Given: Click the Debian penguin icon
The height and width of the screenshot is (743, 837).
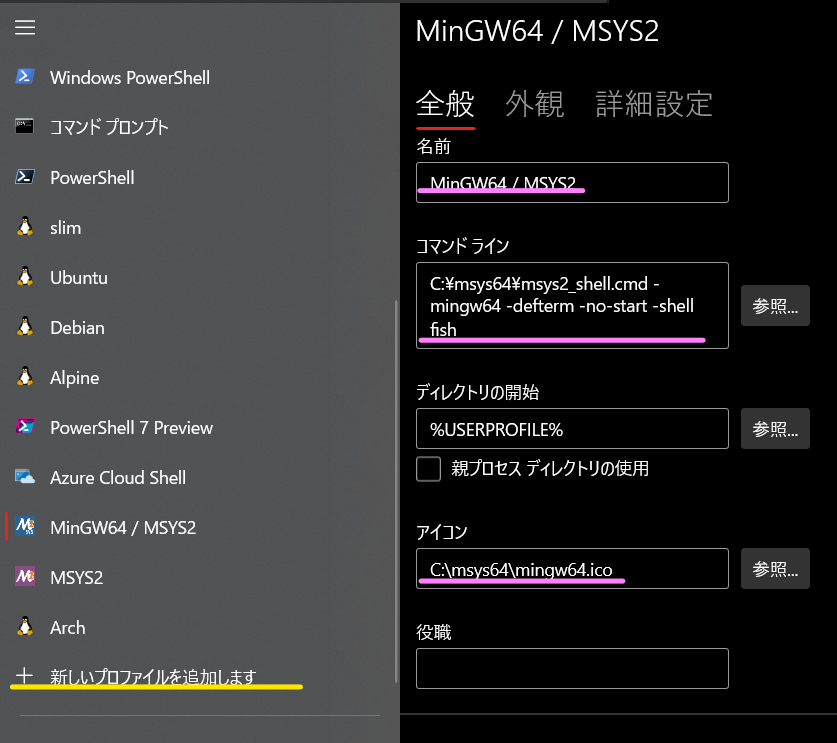Looking at the screenshot, I should point(25,327).
